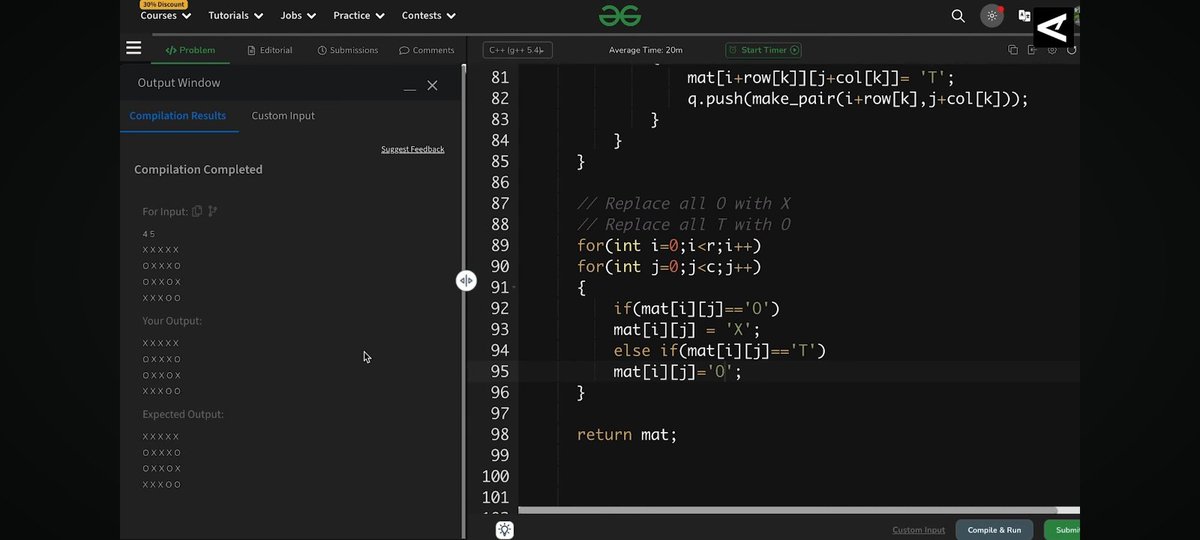The image size is (1200, 540).
Task: Open the C++ language selector dropdown
Action: 518,50
